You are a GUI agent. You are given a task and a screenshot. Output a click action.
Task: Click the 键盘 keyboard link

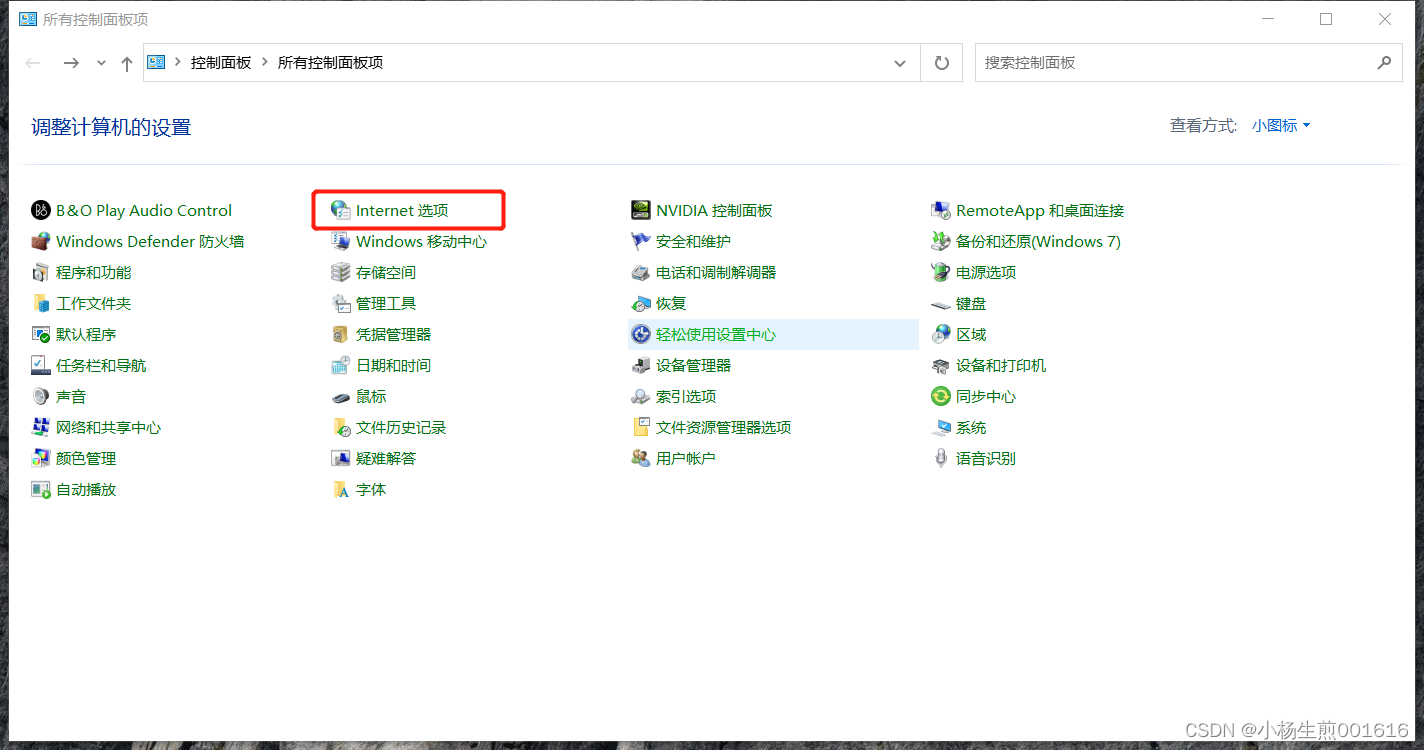click(x=971, y=303)
